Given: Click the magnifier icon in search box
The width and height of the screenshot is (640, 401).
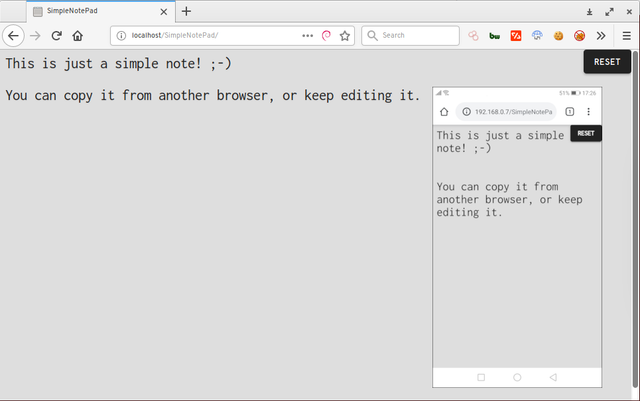Looking at the screenshot, I should point(372,36).
